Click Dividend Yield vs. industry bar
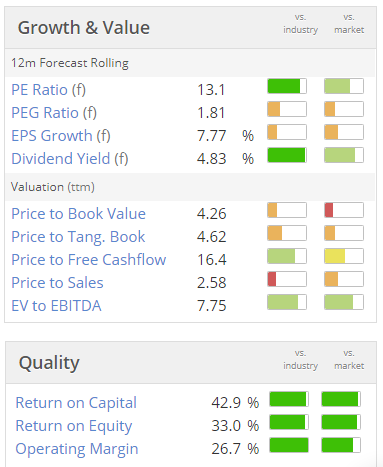Viewport: 383px width, 467px height. pos(287,155)
